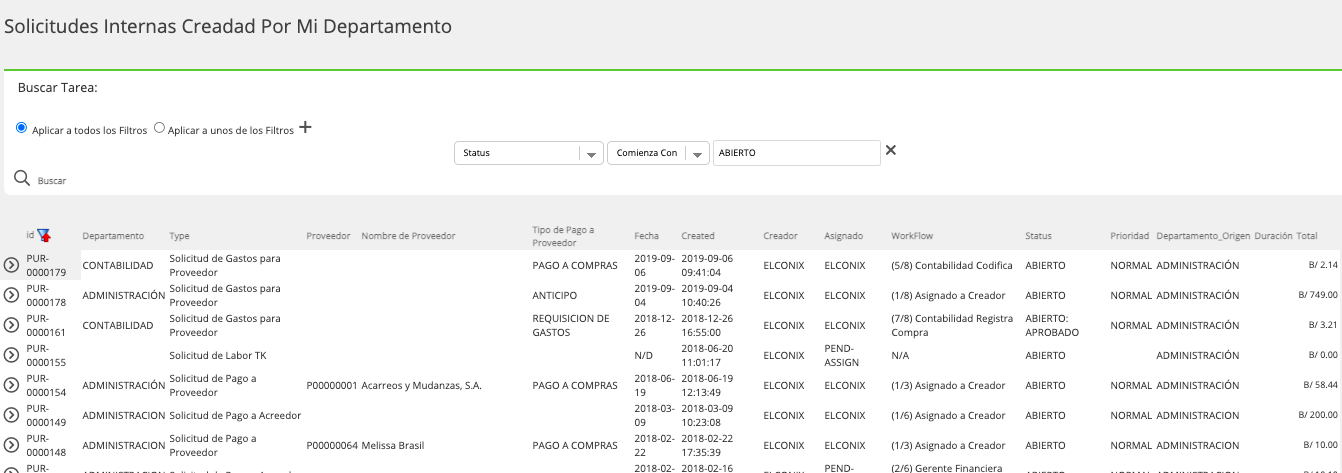Click the PUR-0000154 id cell

(46, 385)
